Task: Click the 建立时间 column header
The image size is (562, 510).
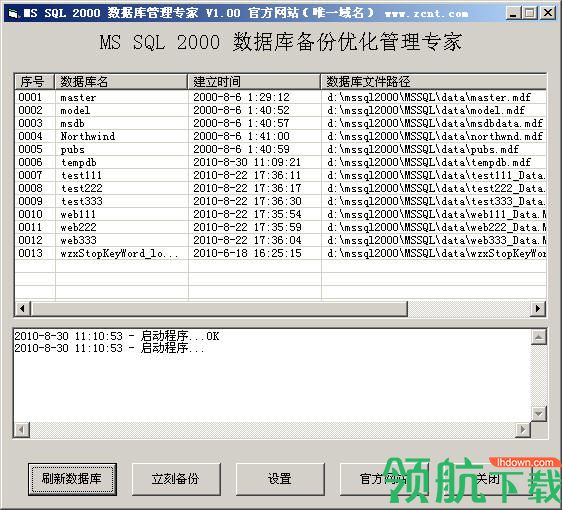Action: coord(254,82)
